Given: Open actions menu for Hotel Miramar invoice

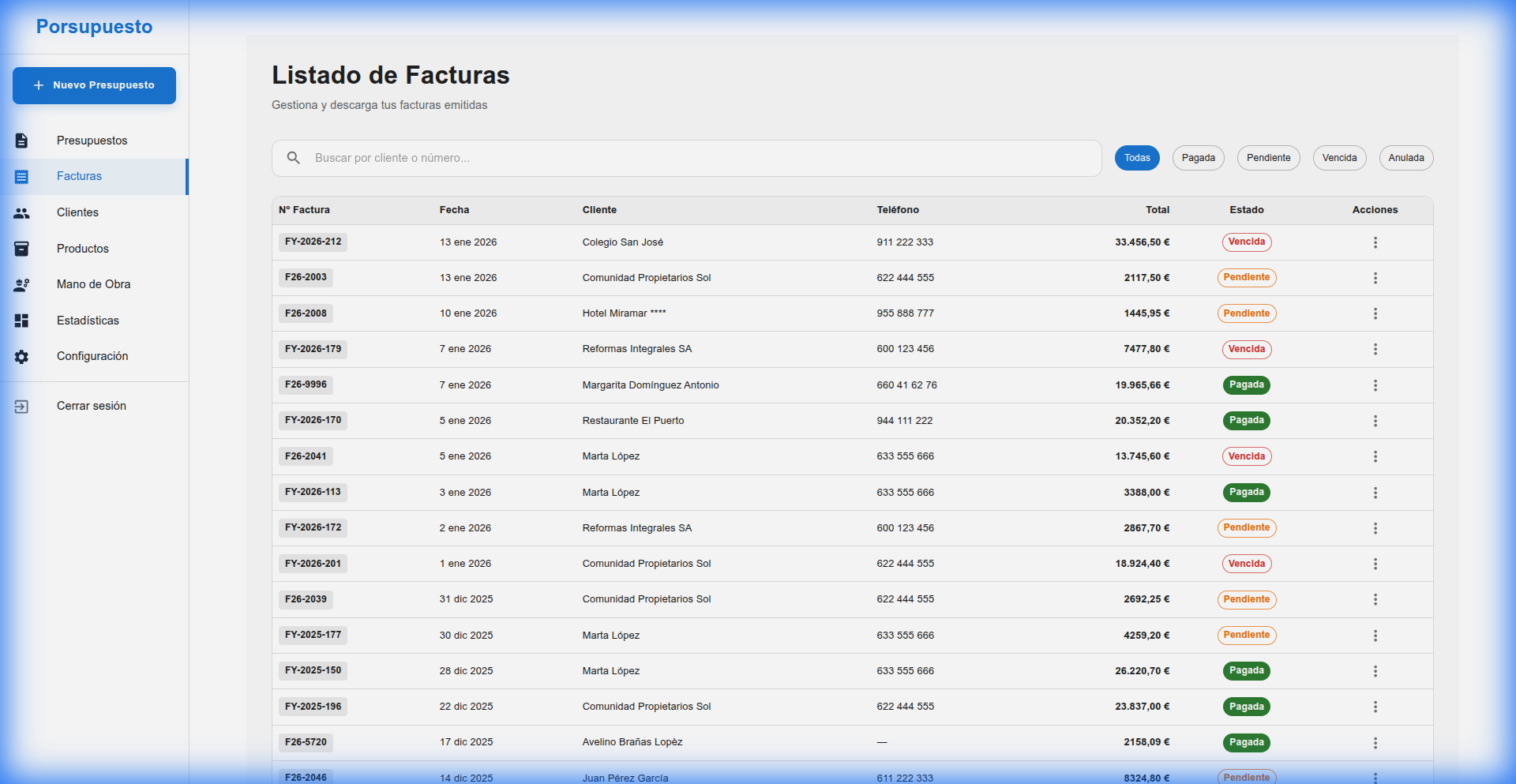Looking at the screenshot, I should pyautogui.click(x=1375, y=313).
